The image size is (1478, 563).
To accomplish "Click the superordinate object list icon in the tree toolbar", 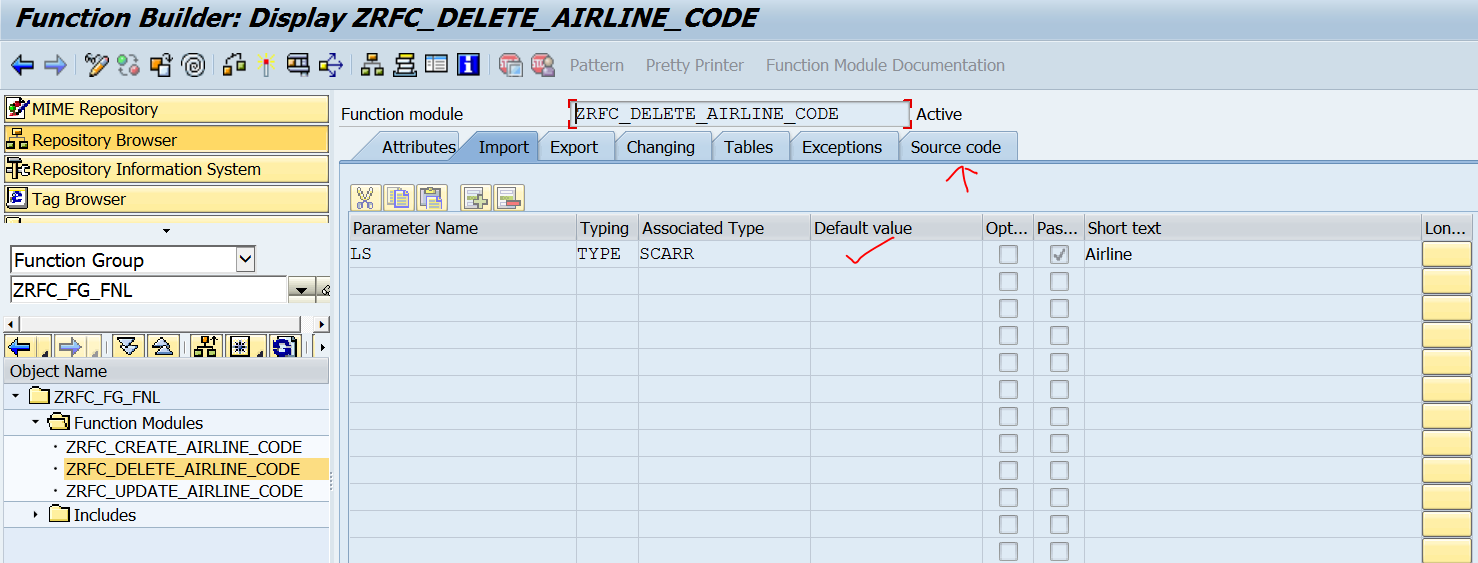I will [x=206, y=347].
